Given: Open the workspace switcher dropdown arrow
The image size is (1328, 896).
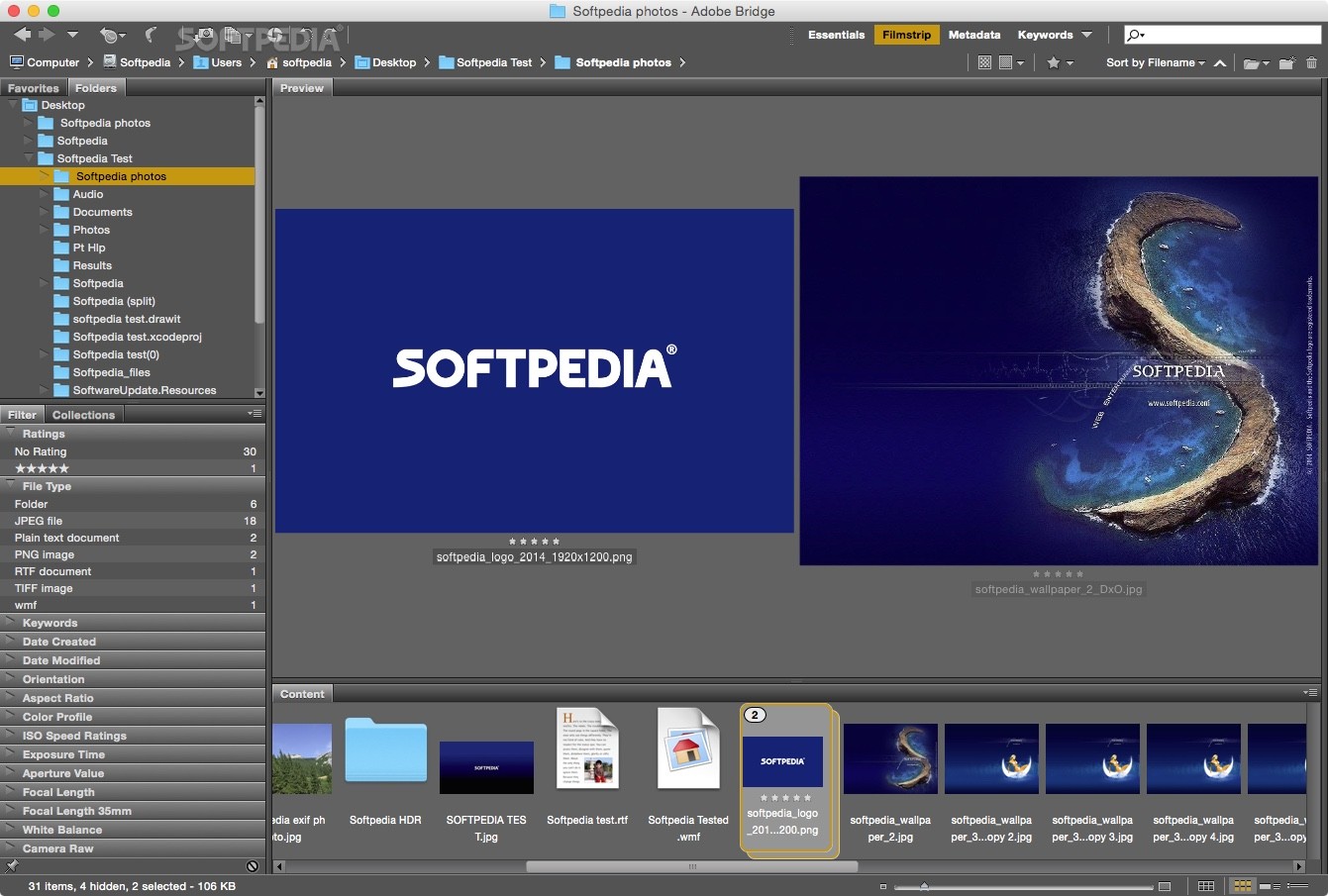Looking at the screenshot, I should (x=1086, y=35).
